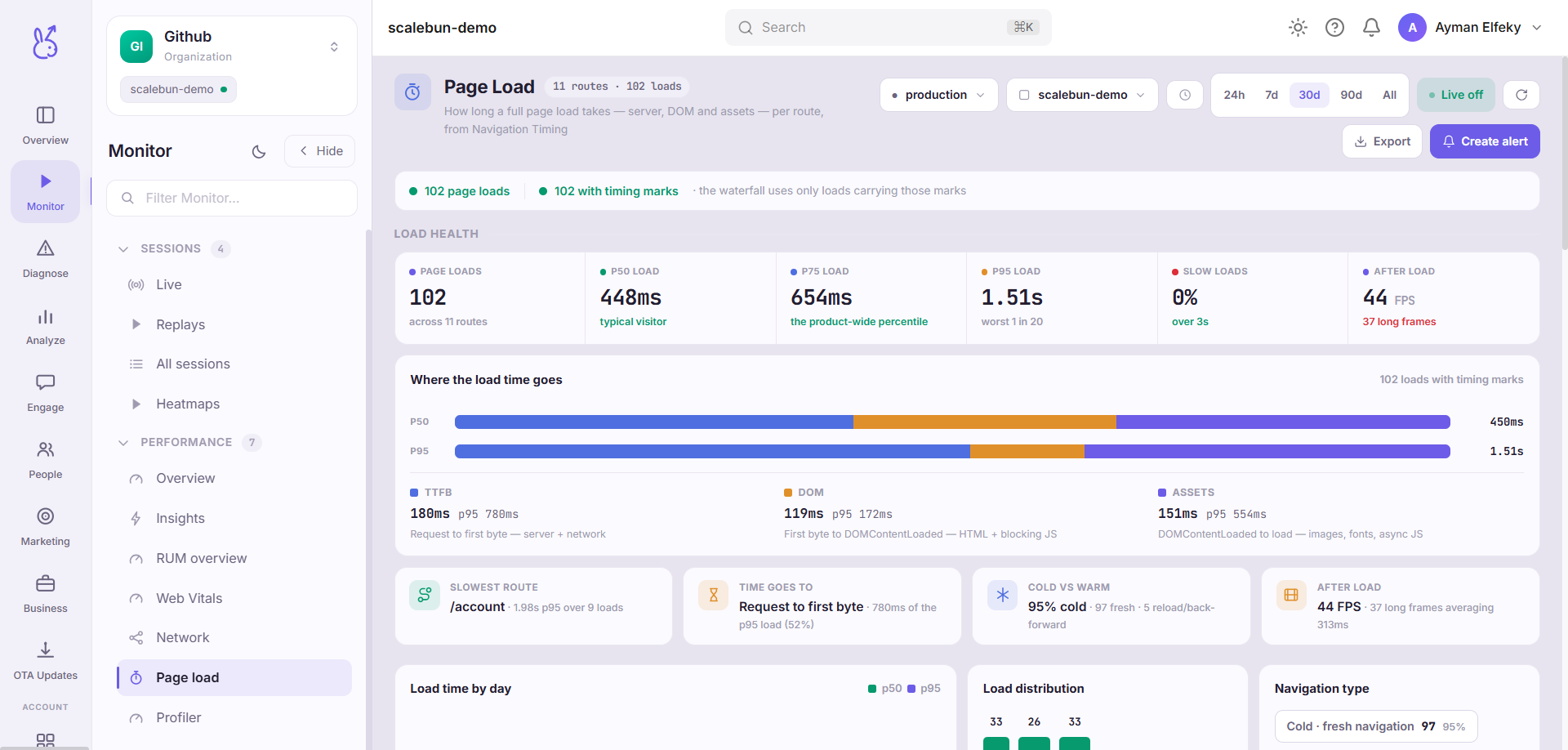Open the Analyze sidebar section
The height and width of the screenshot is (750, 1568).
tap(46, 326)
